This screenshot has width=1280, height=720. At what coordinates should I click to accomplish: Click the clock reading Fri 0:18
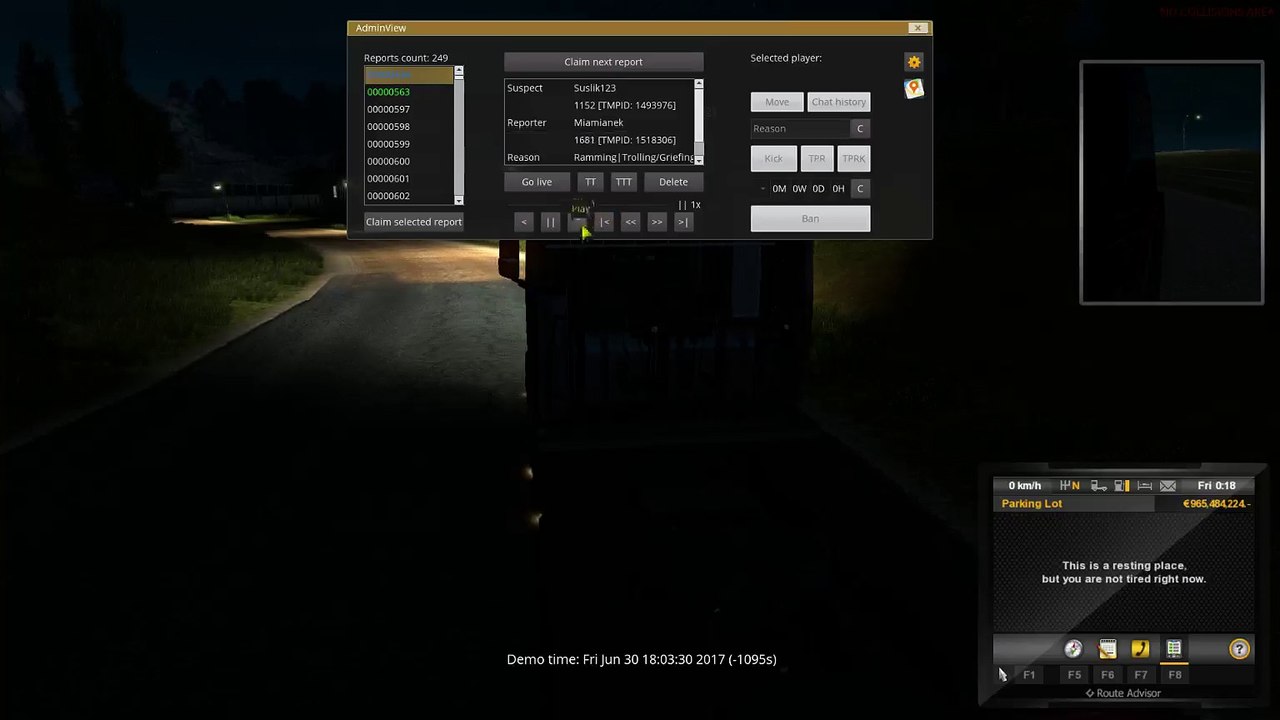pyautogui.click(x=1217, y=486)
